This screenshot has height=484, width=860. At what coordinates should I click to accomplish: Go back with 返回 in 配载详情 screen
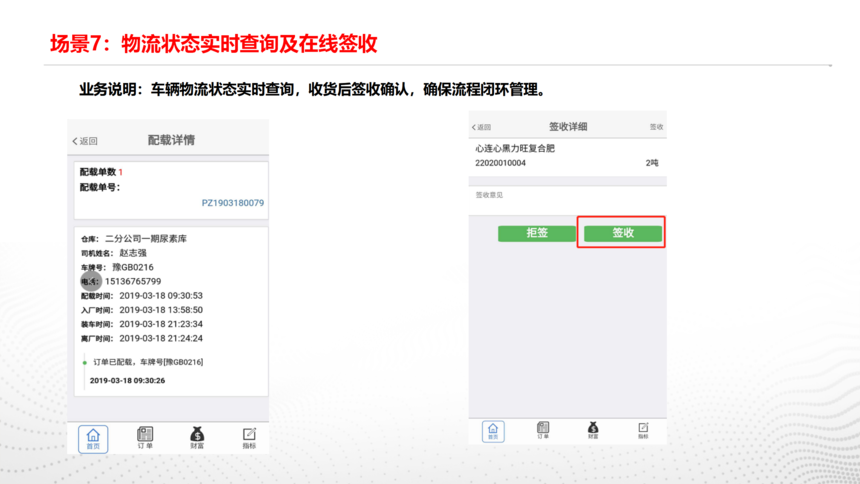point(85,141)
